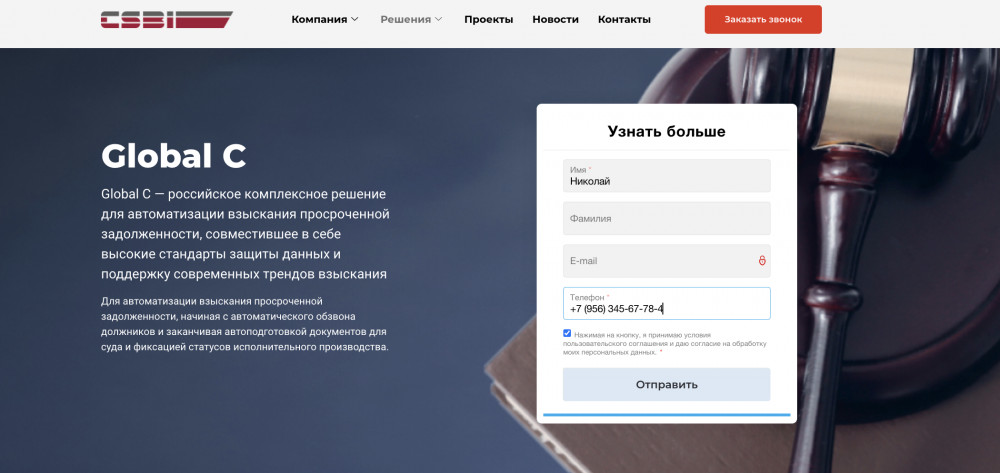Open the Новости menu item

(555, 19)
